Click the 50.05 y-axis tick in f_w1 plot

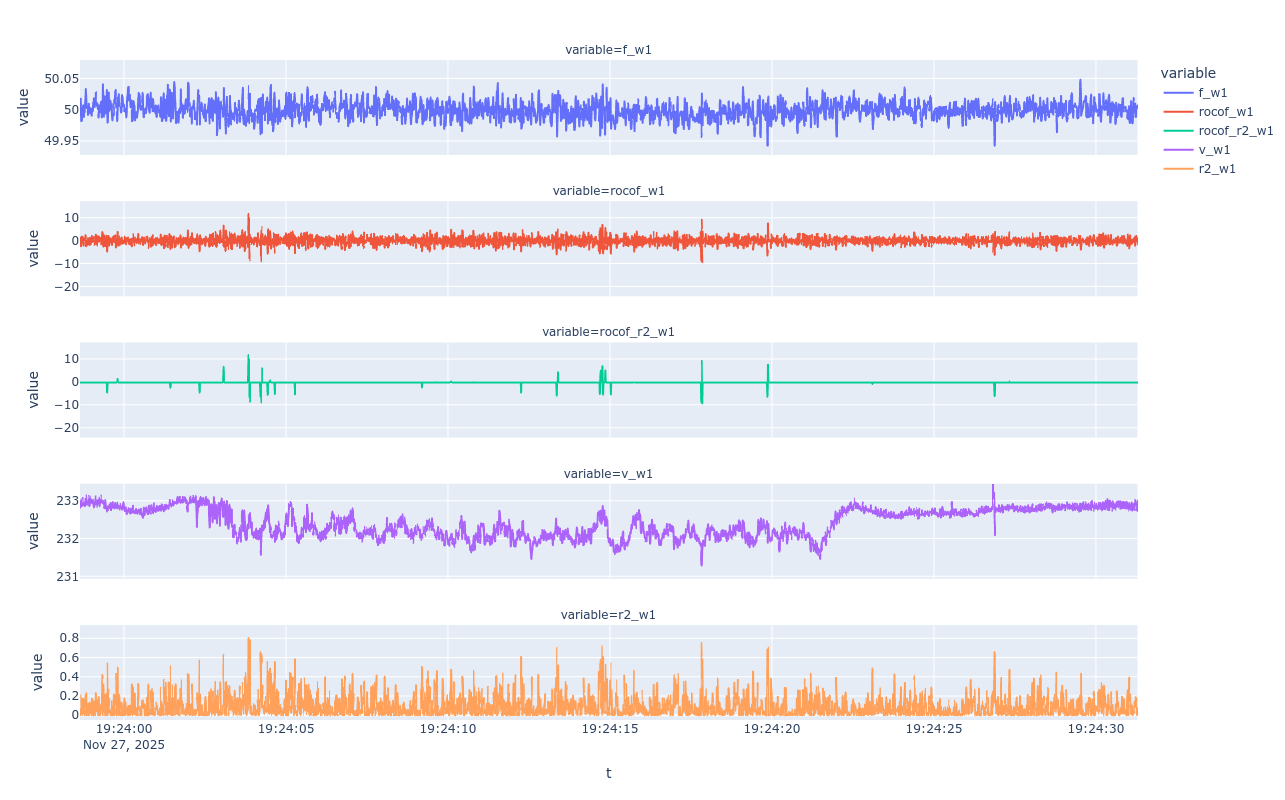[x=61, y=78]
